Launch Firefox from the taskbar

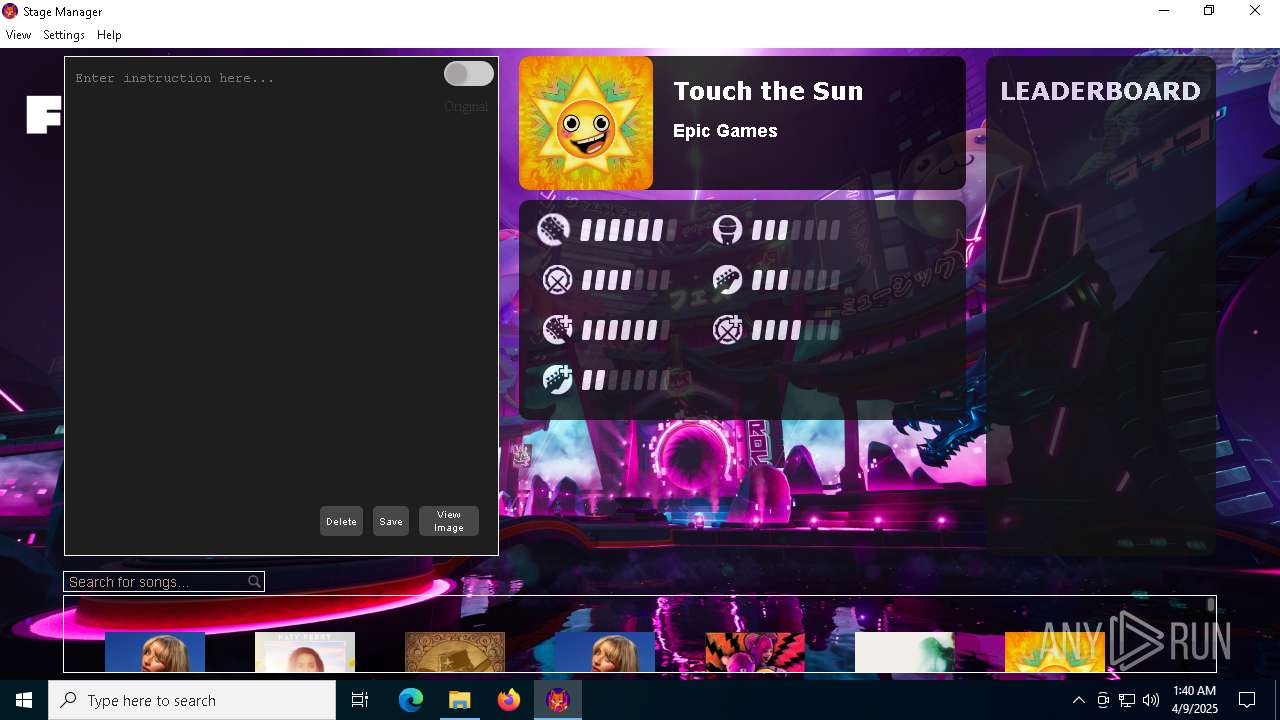pyautogui.click(x=509, y=700)
